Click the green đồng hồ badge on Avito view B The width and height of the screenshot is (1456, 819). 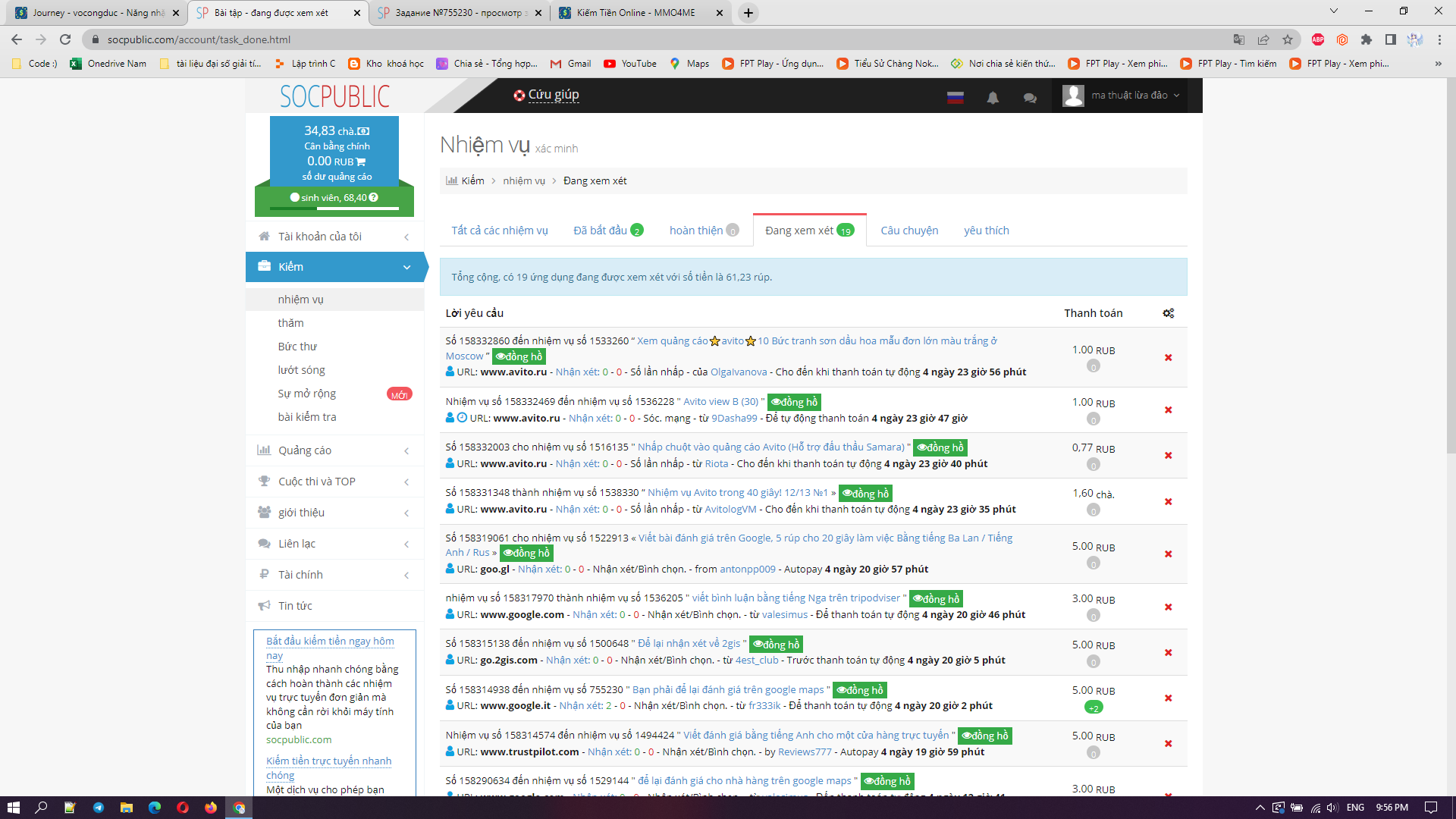click(794, 402)
